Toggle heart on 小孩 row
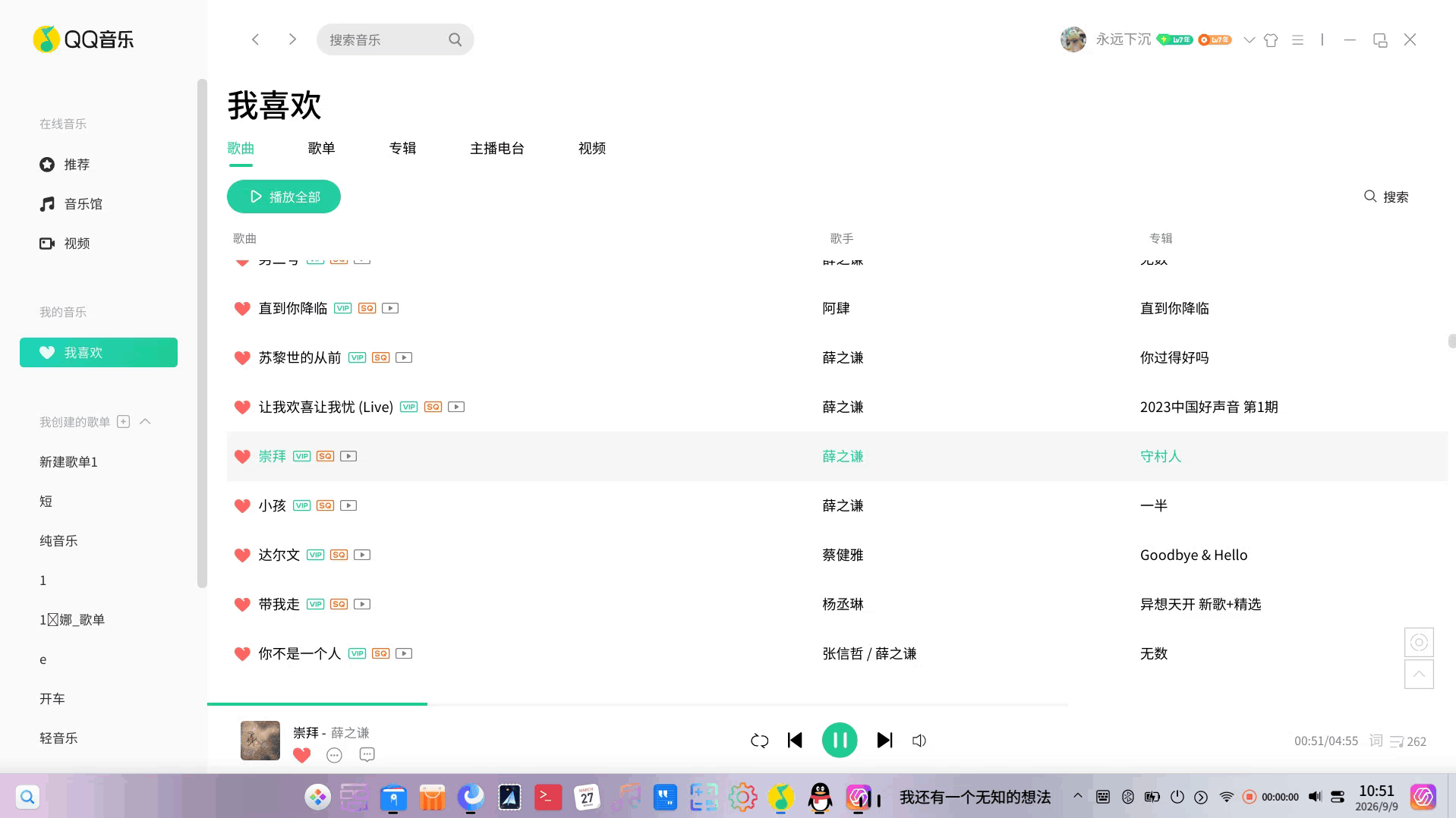Viewport: 1456px width, 818px height. [242, 505]
